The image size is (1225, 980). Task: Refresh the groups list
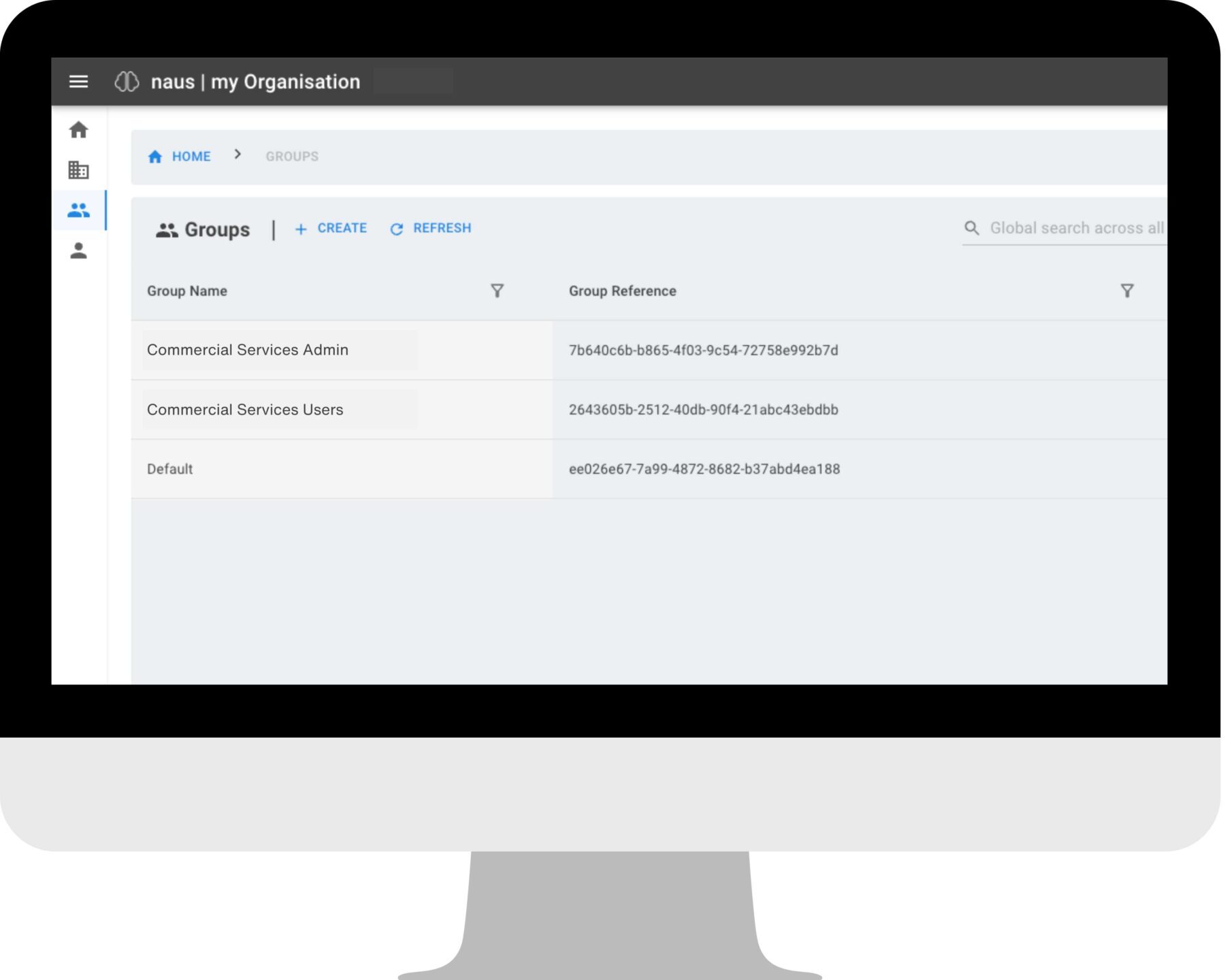(430, 229)
